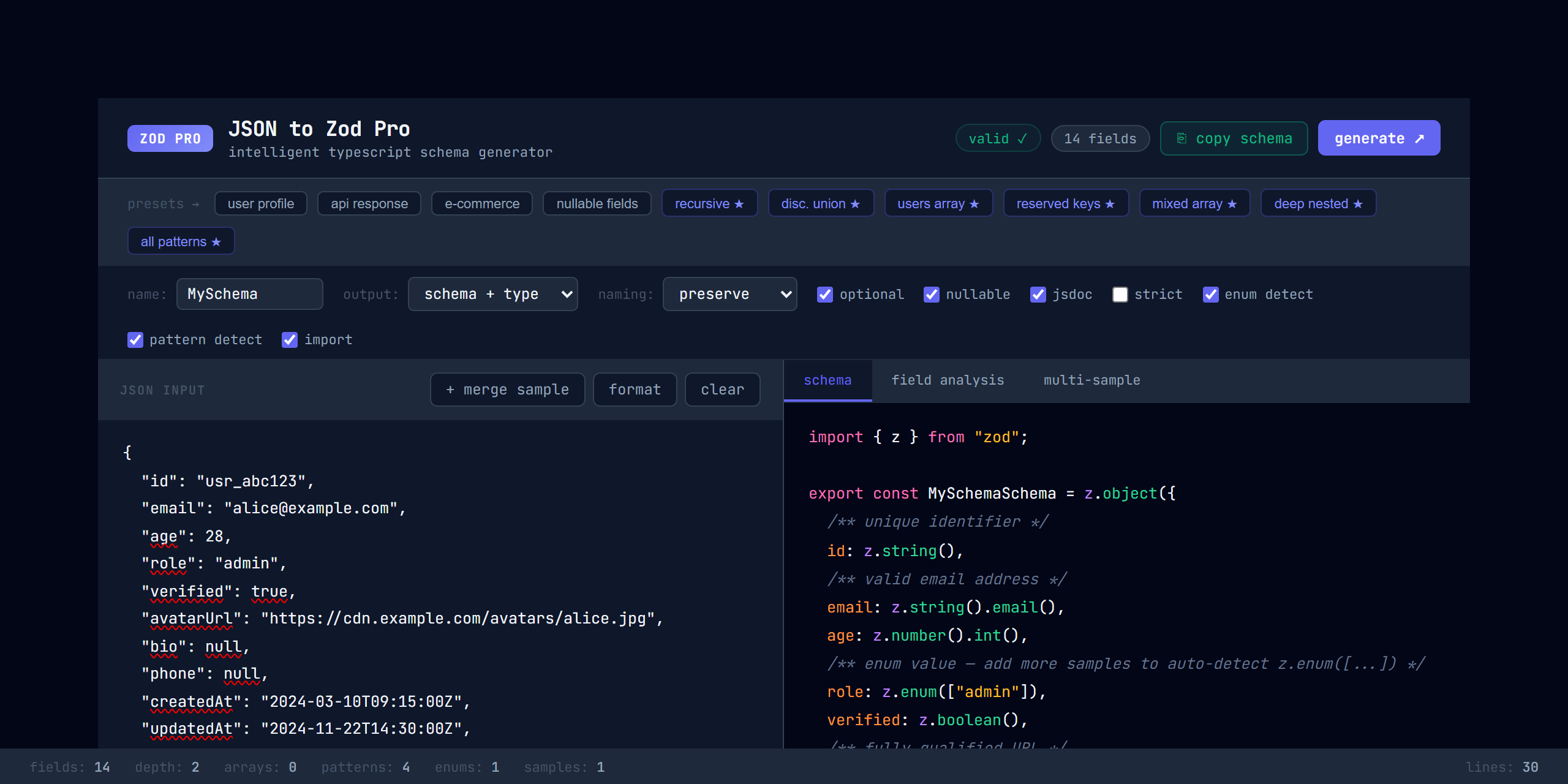Open the multi-sample tab

click(x=1092, y=380)
